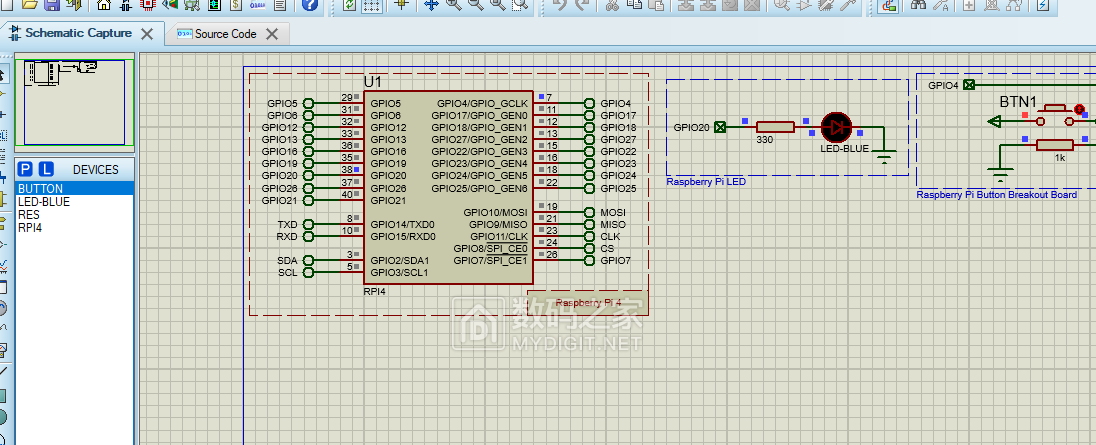This screenshot has height=445, width=1096.
Task: Click the P pick devices button
Action: coord(27,169)
